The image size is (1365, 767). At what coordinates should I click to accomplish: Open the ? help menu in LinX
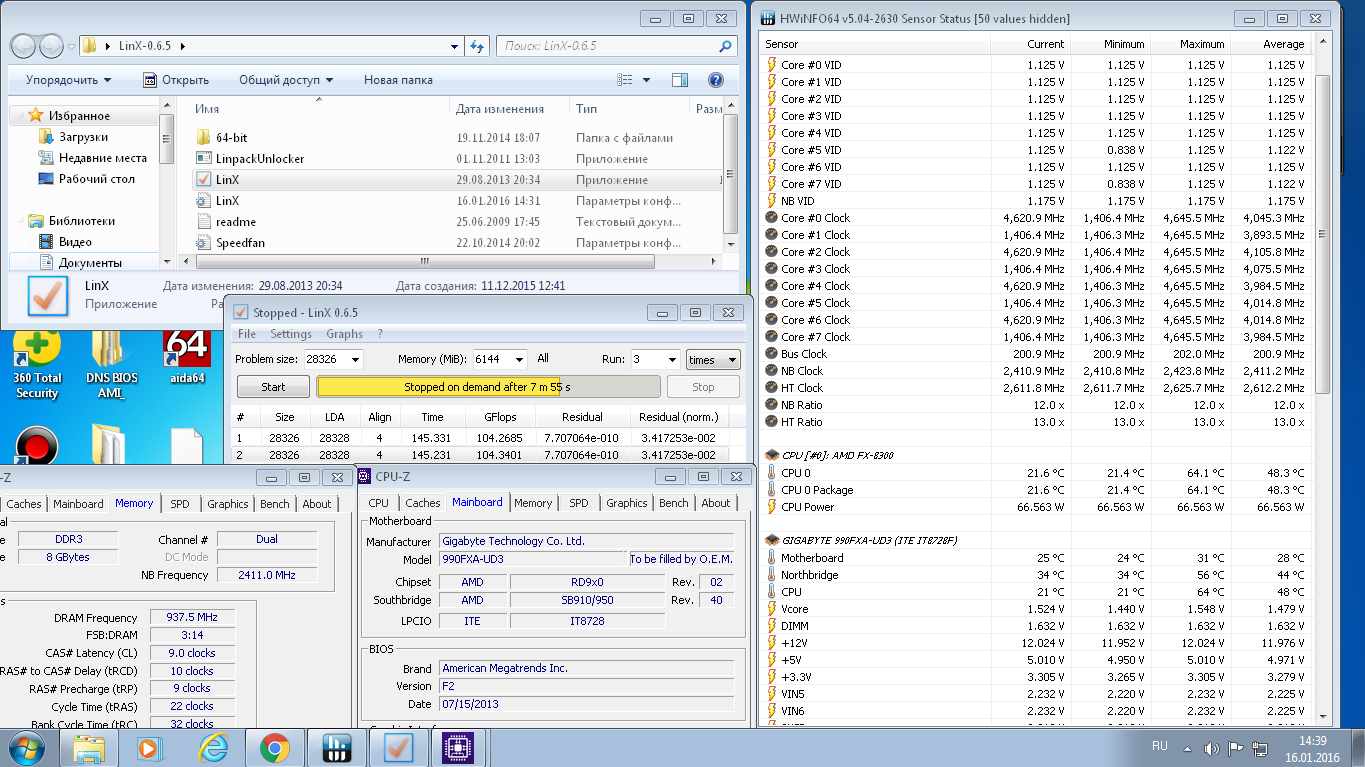click(379, 334)
